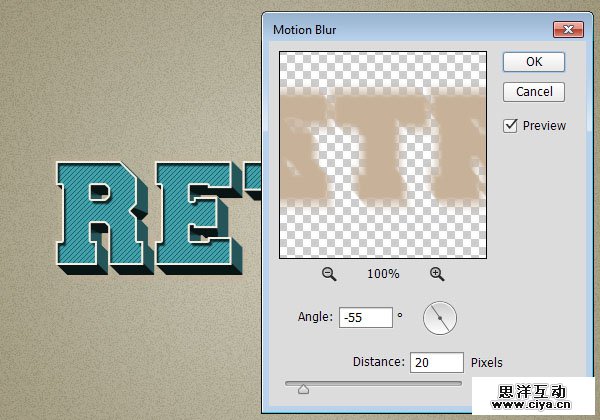Cancel the Motion Blur dialog

pos(534,92)
